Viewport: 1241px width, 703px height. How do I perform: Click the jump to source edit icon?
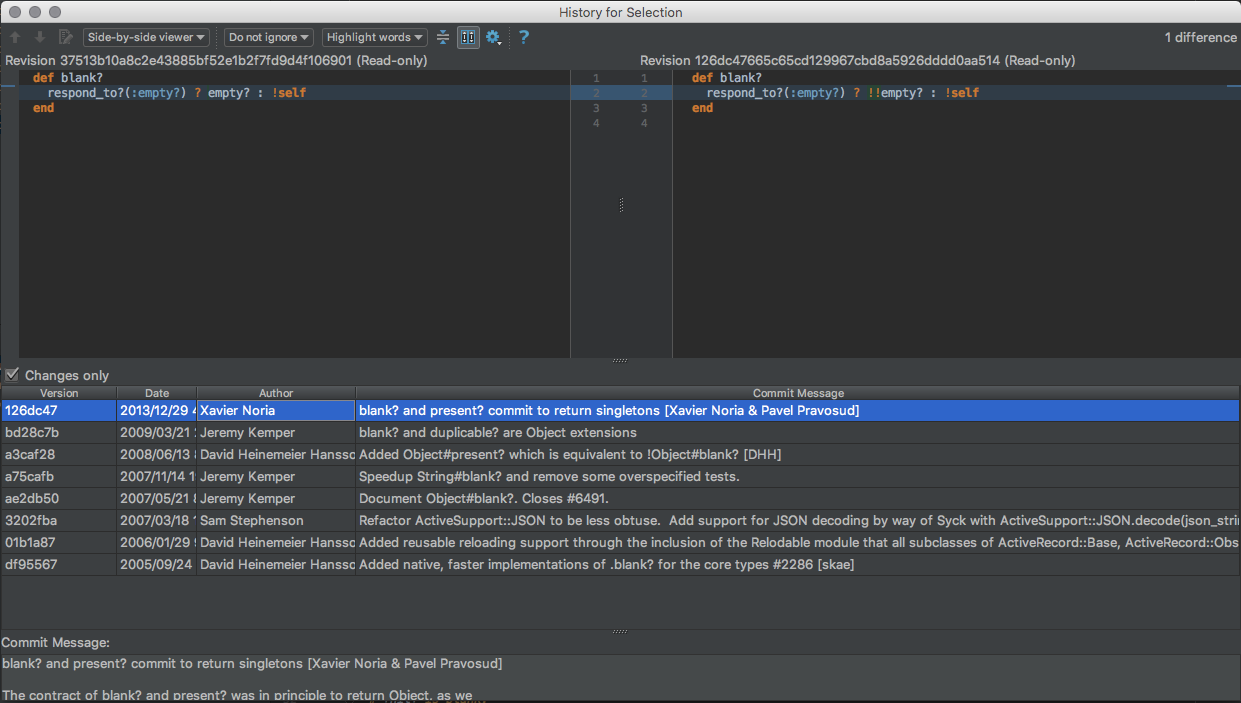coord(66,37)
